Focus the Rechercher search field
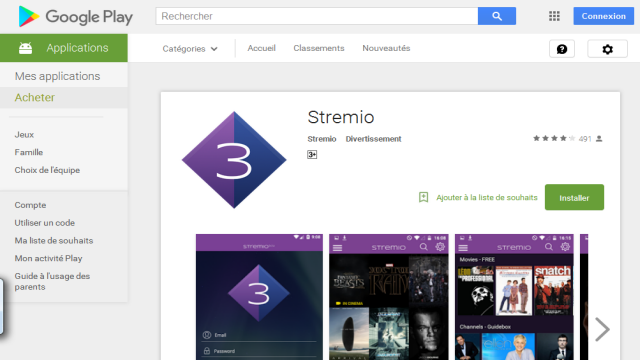640x360 pixels. tap(317, 16)
